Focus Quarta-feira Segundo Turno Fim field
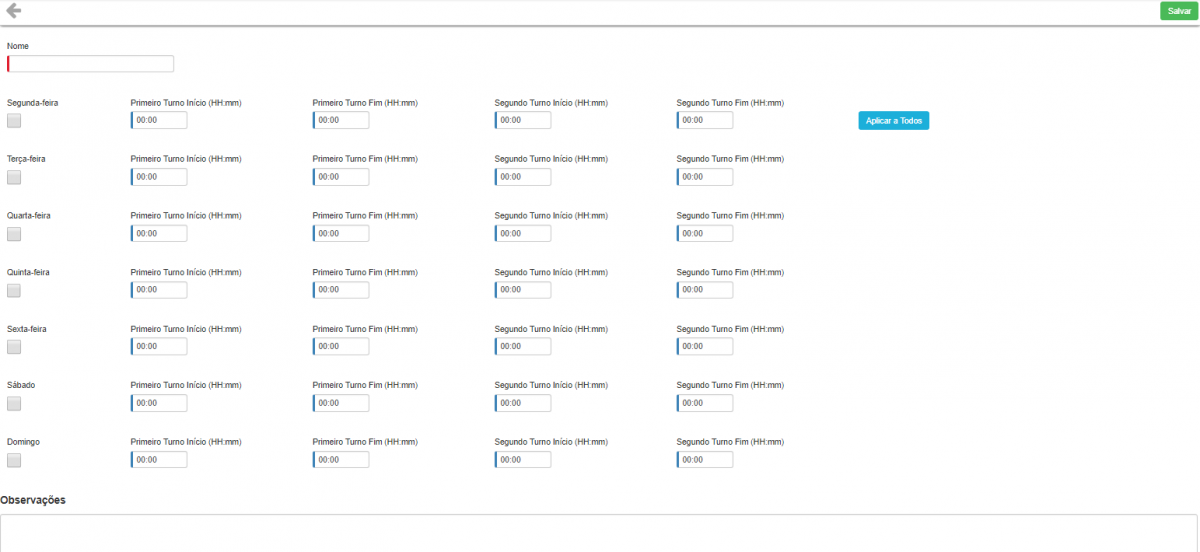The width and height of the screenshot is (1200, 552). [x=705, y=233]
